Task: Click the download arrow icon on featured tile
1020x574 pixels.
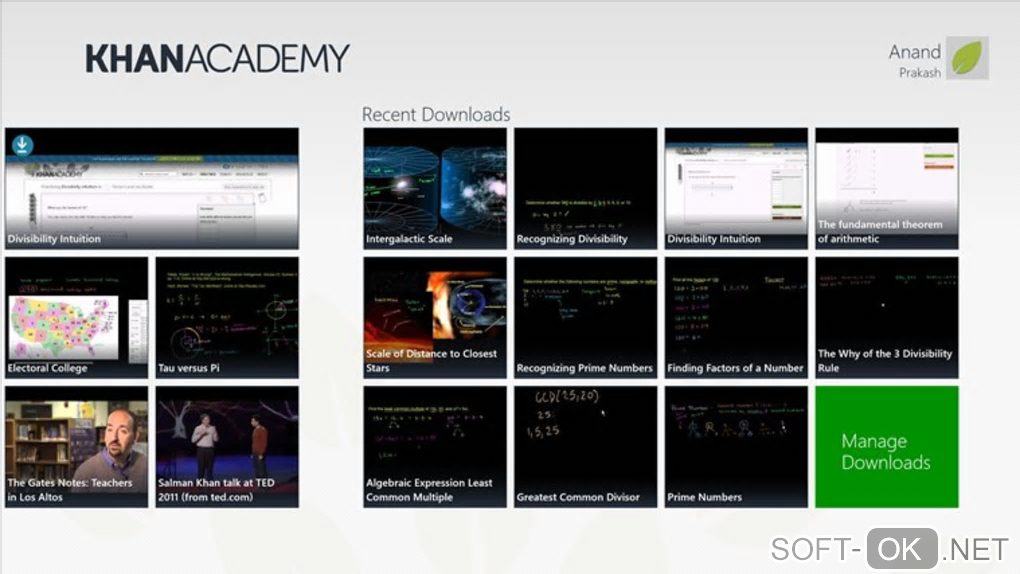Action: click(x=22, y=144)
